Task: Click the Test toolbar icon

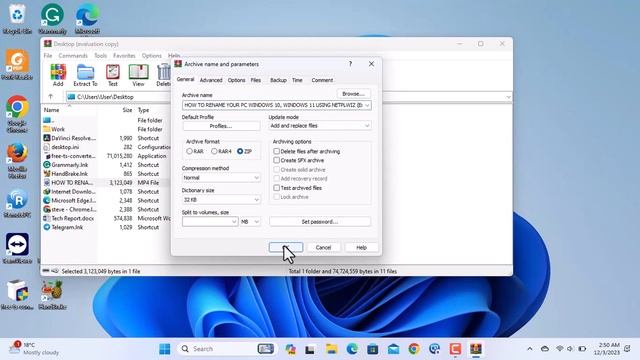Action: click(113, 75)
